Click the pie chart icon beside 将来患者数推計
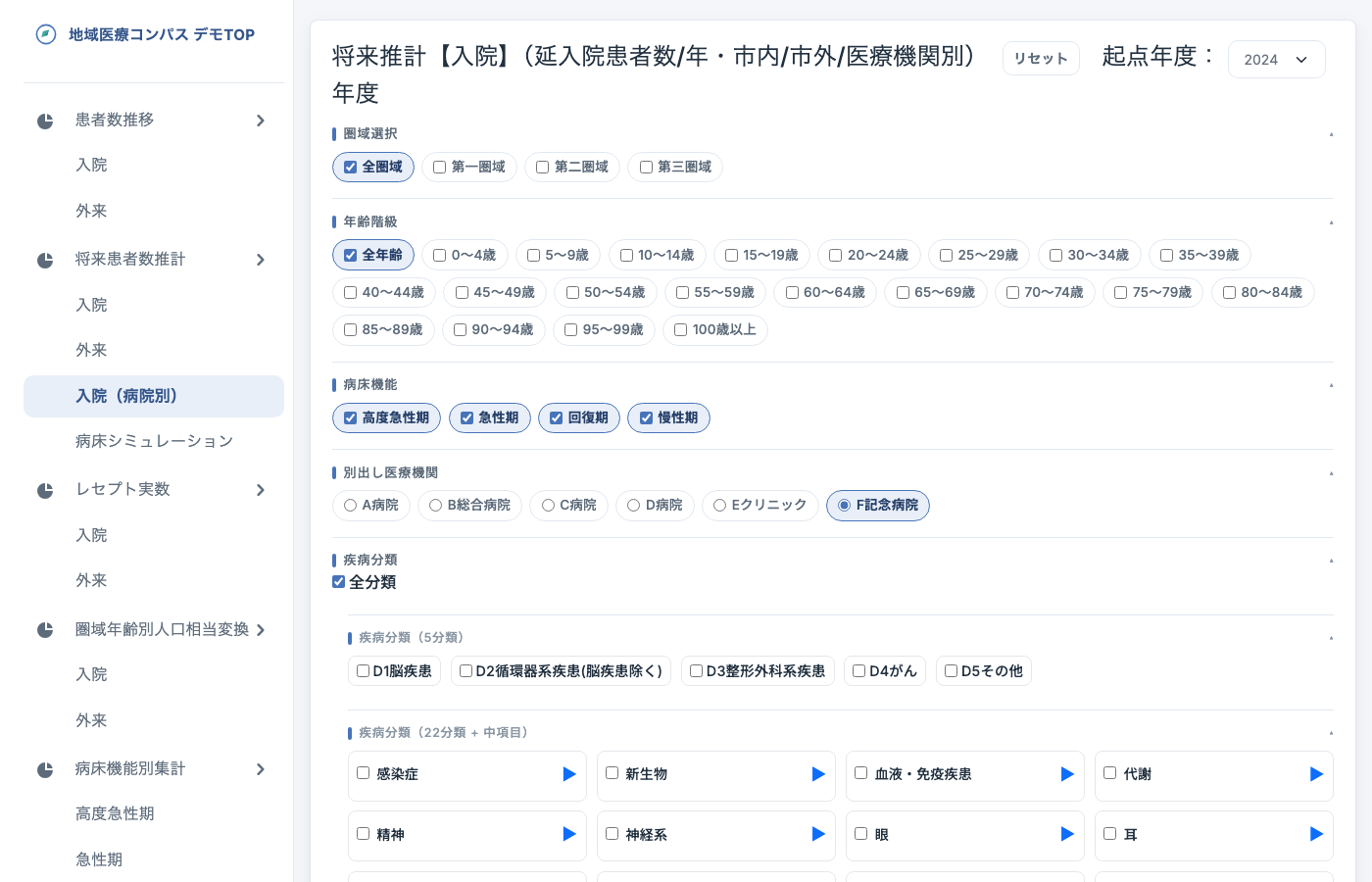The width and height of the screenshot is (1372, 882). click(45, 261)
